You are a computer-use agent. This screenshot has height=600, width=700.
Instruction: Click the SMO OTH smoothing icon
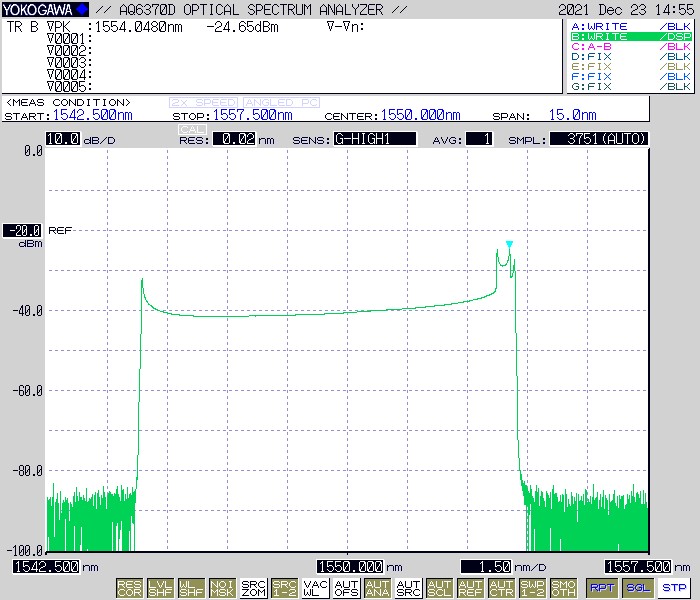(x=563, y=587)
